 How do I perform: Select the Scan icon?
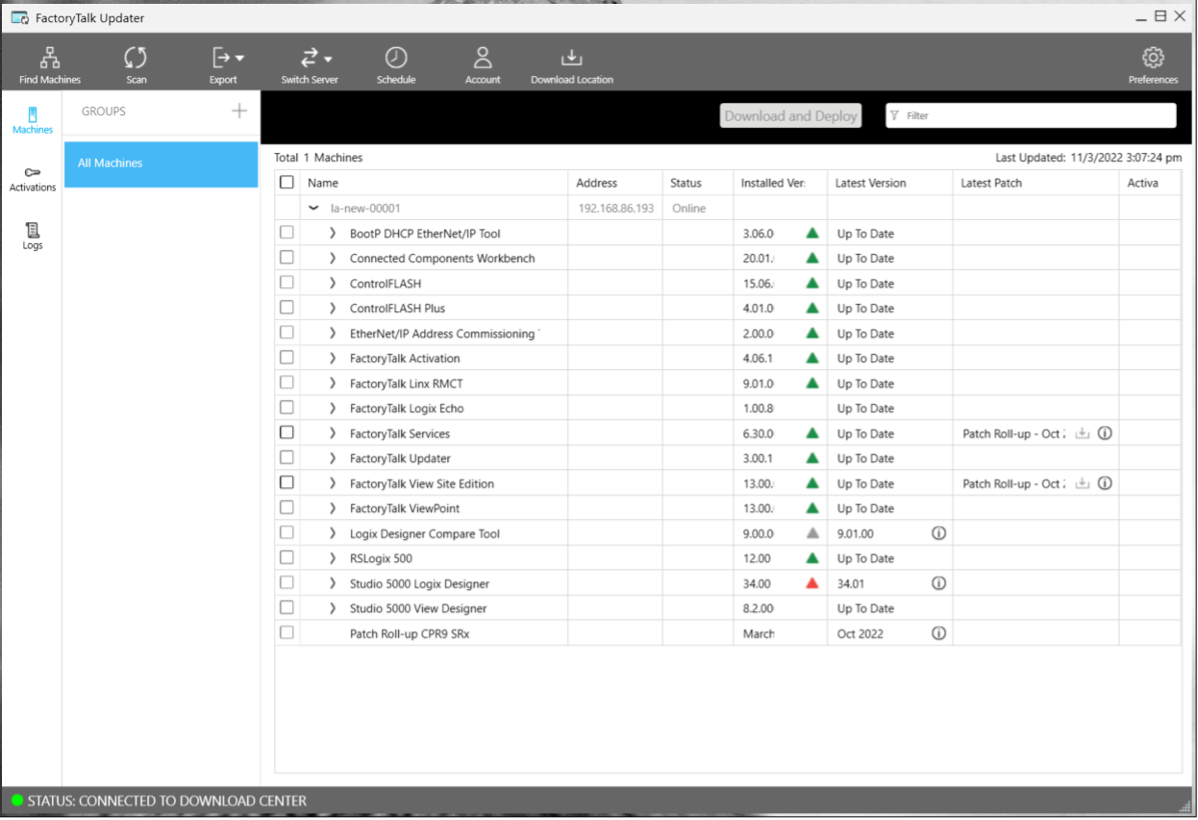point(135,62)
